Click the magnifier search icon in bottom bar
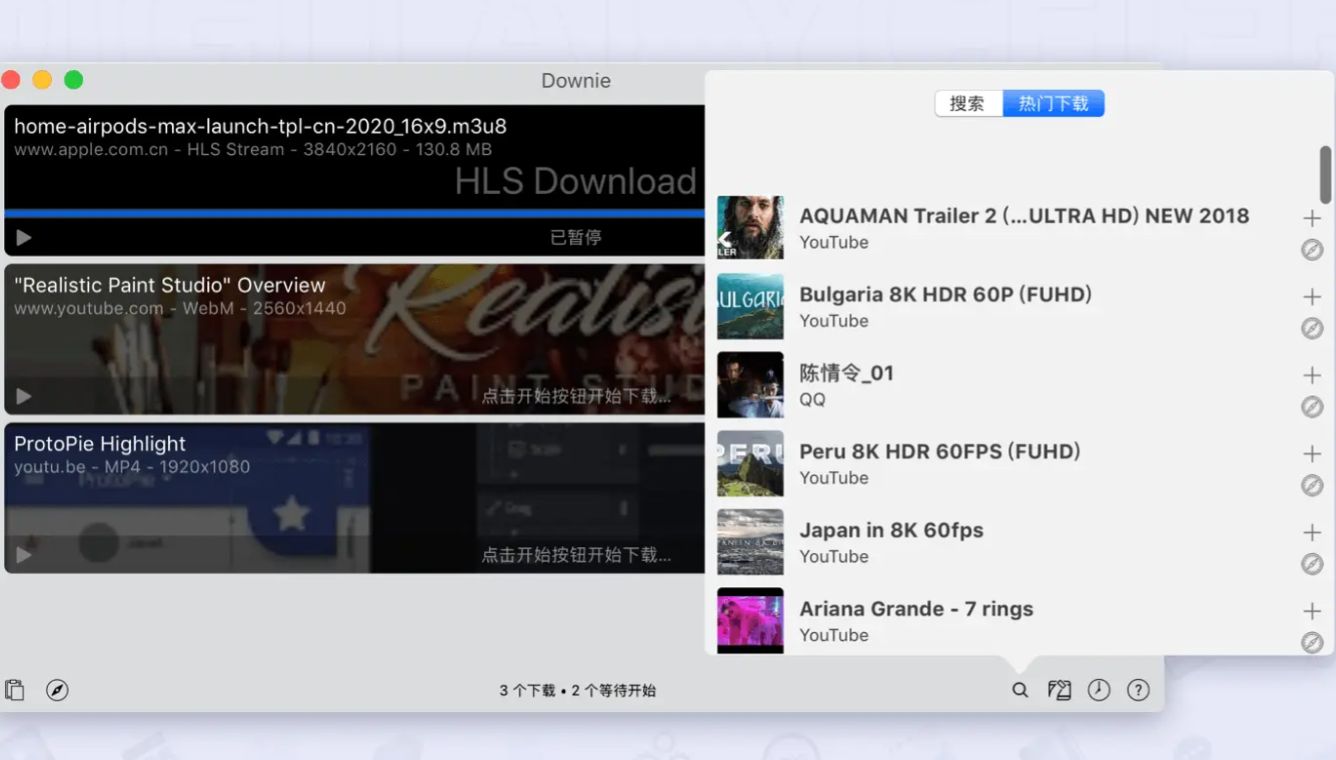Viewport: 1336px width, 760px height. 1020,690
